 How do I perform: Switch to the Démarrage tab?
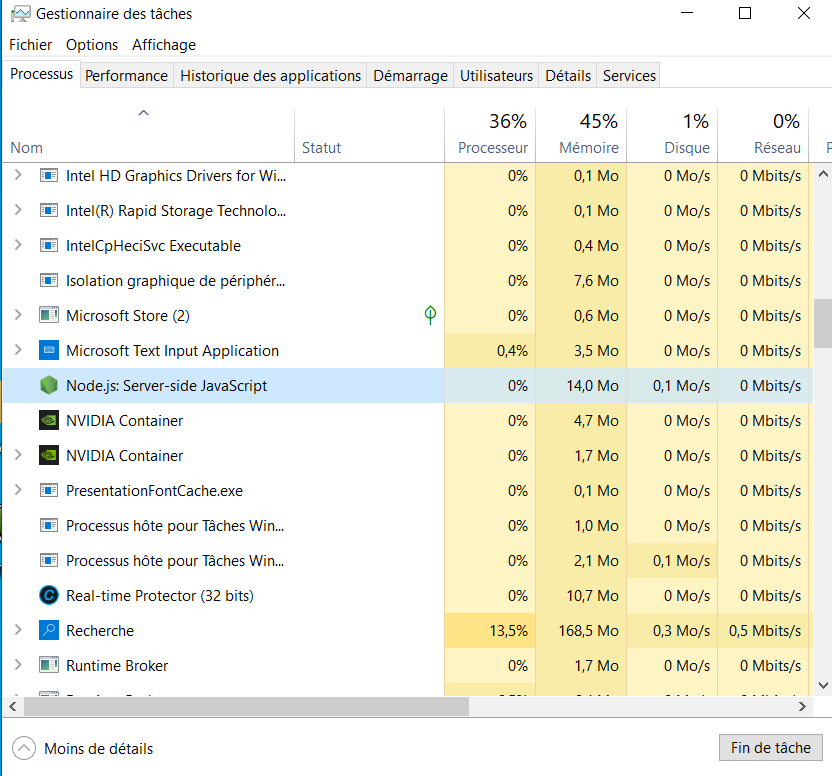[x=410, y=75]
